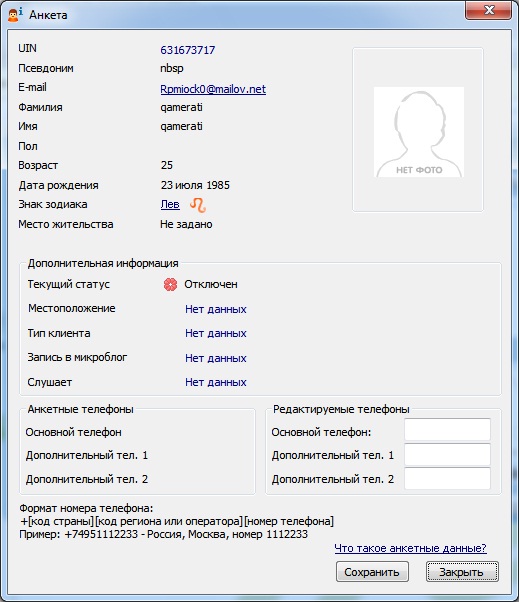Click Дополнительный тел. 2 under Анкетные телефоны
519x602 pixels.
click(87, 479)
